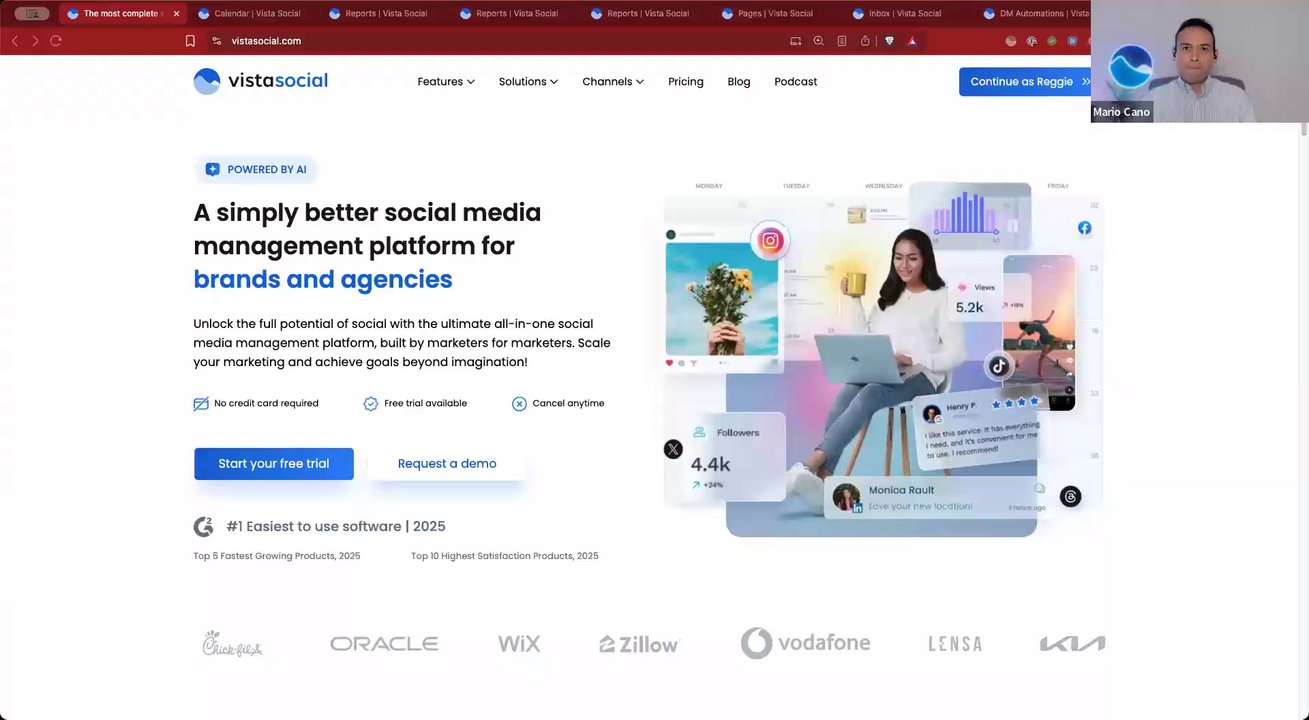Click the Vista Social logo
The width and height of the screenshot is (1309, 720).
[260, 81]
